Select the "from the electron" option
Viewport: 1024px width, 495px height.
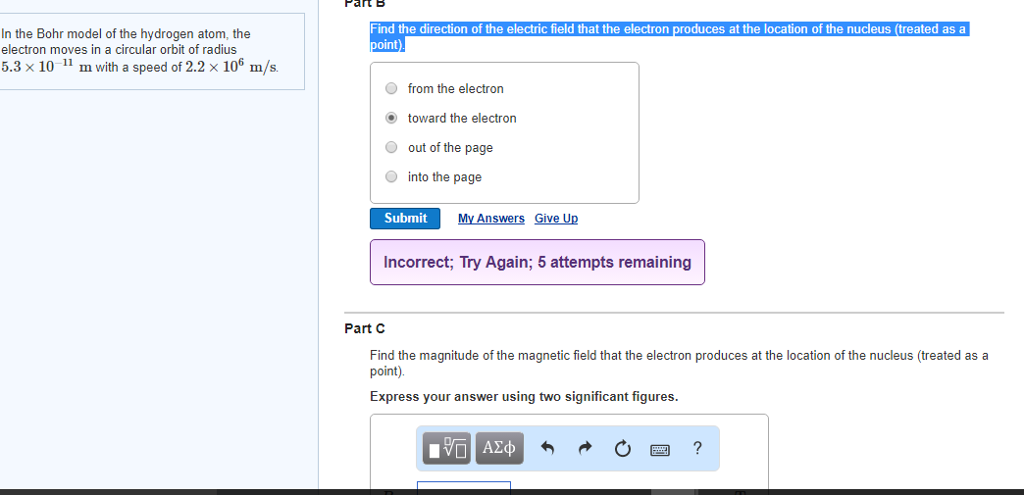(x=392, y=89)
